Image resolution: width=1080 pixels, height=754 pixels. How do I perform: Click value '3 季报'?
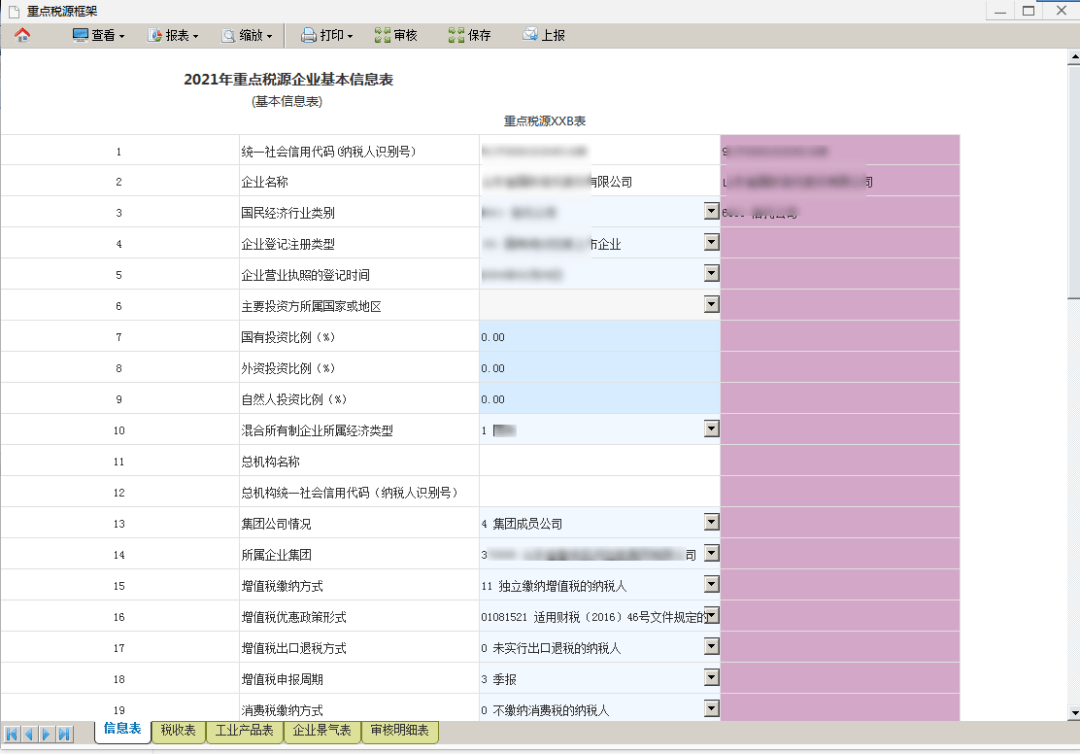click(499, 679)
